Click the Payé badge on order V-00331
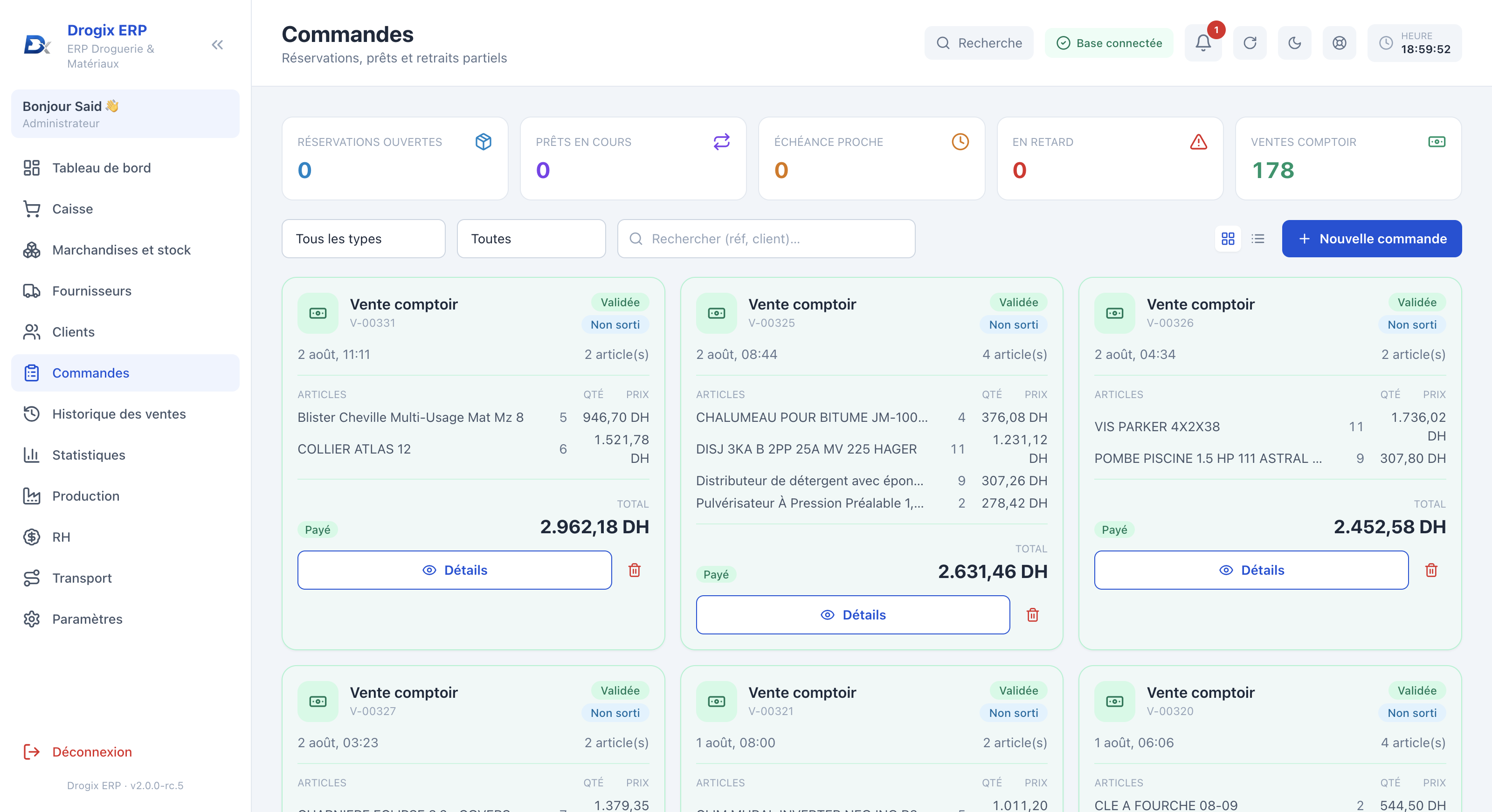Image resolution: width=1492 pixels, height=812 pixels. (x=318, y=530)
